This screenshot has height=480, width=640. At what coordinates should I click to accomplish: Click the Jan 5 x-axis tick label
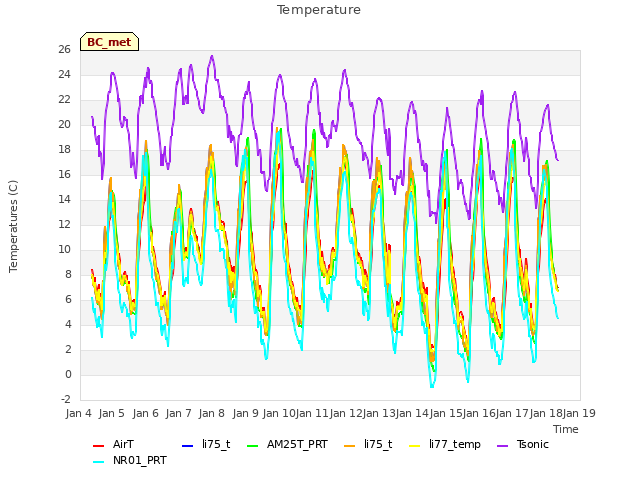click(111, 413)
